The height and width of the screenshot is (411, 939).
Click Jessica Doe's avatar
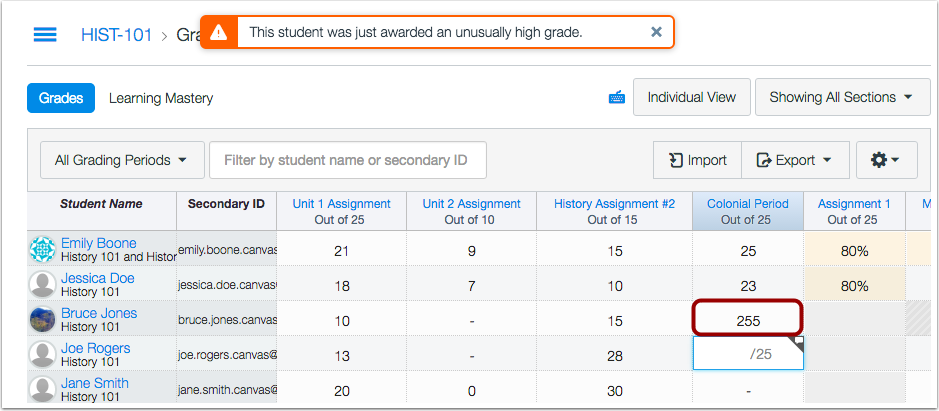[x=43, y=285]
